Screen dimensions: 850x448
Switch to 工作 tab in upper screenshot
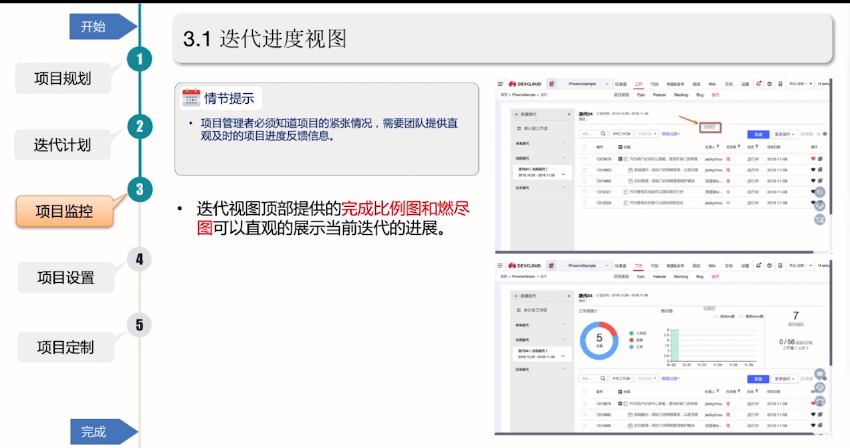(x=639, y=84)
